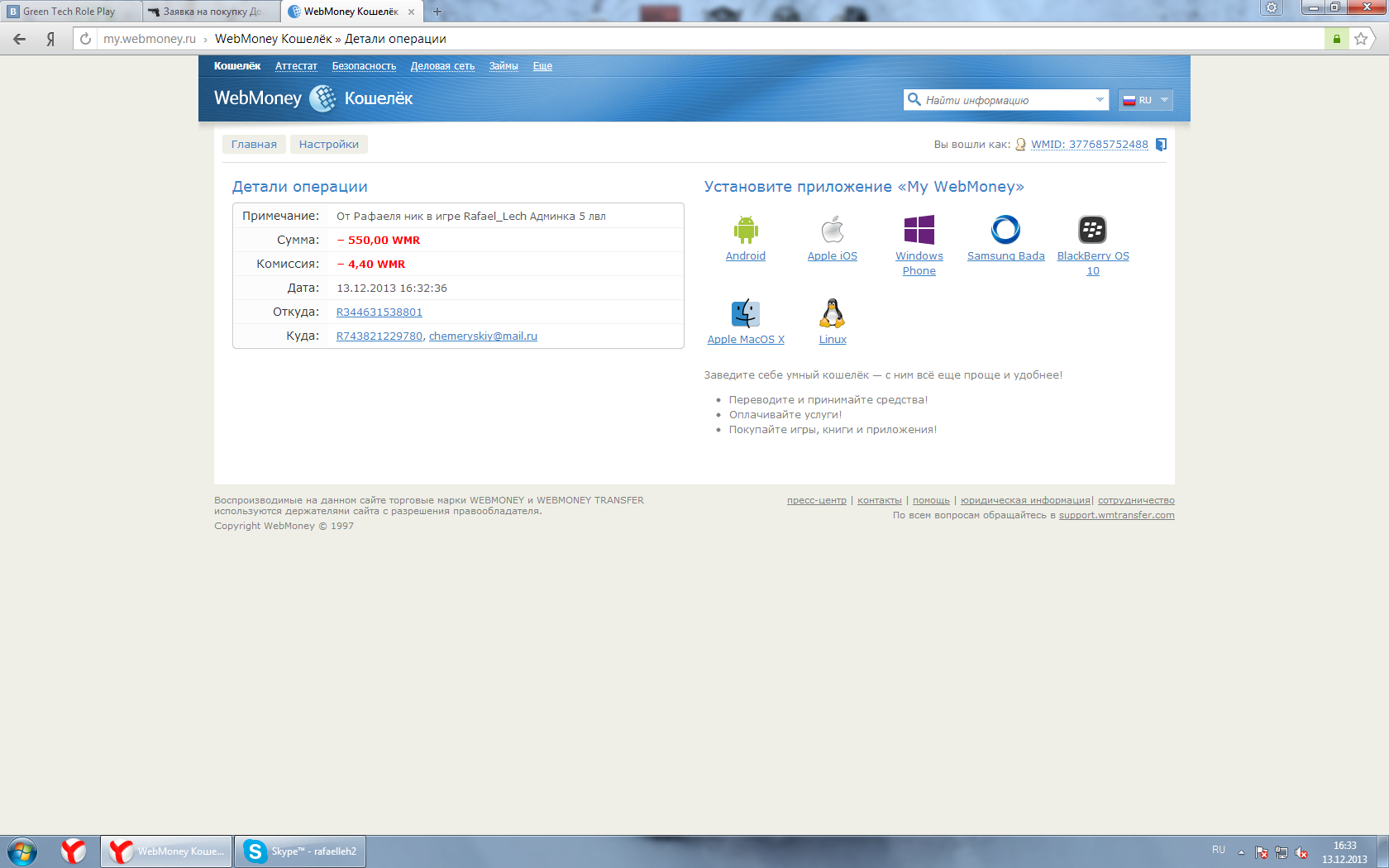Screen dimensions: 1389x868
Task: Click the Action Center flag tray icon
Action: click(1262, 852)
